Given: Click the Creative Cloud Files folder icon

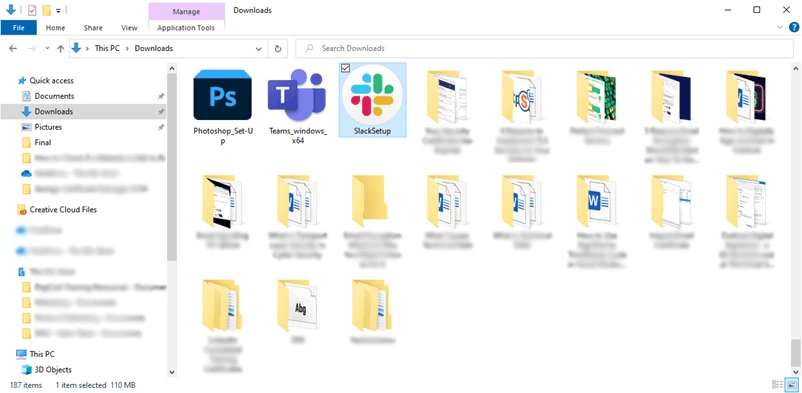Looking at the screenshot, I should coord(21,210).
